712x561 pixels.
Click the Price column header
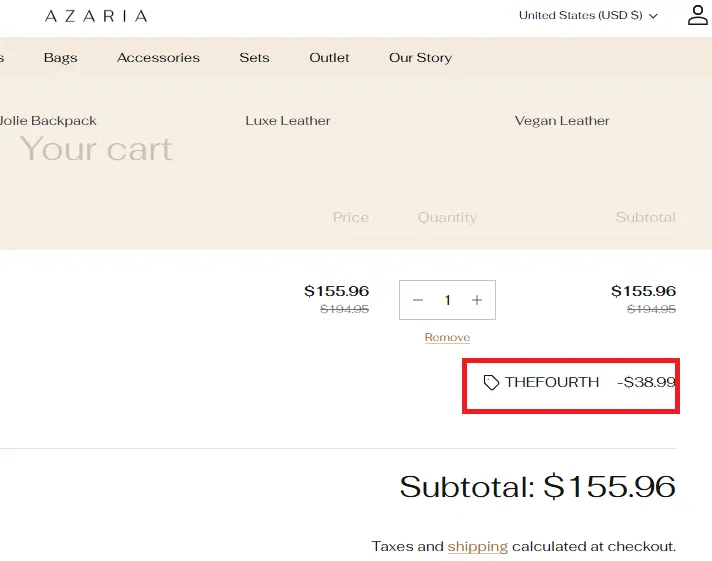point(351,217)
